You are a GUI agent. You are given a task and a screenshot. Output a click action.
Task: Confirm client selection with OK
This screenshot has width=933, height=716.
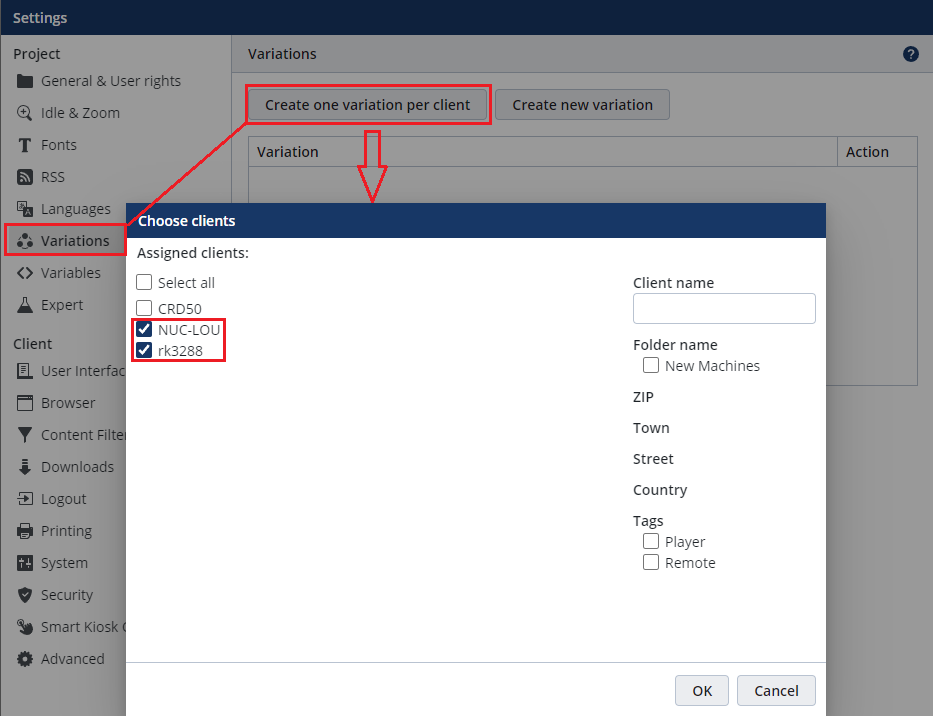pyautogui.click(x=701, y=690)
